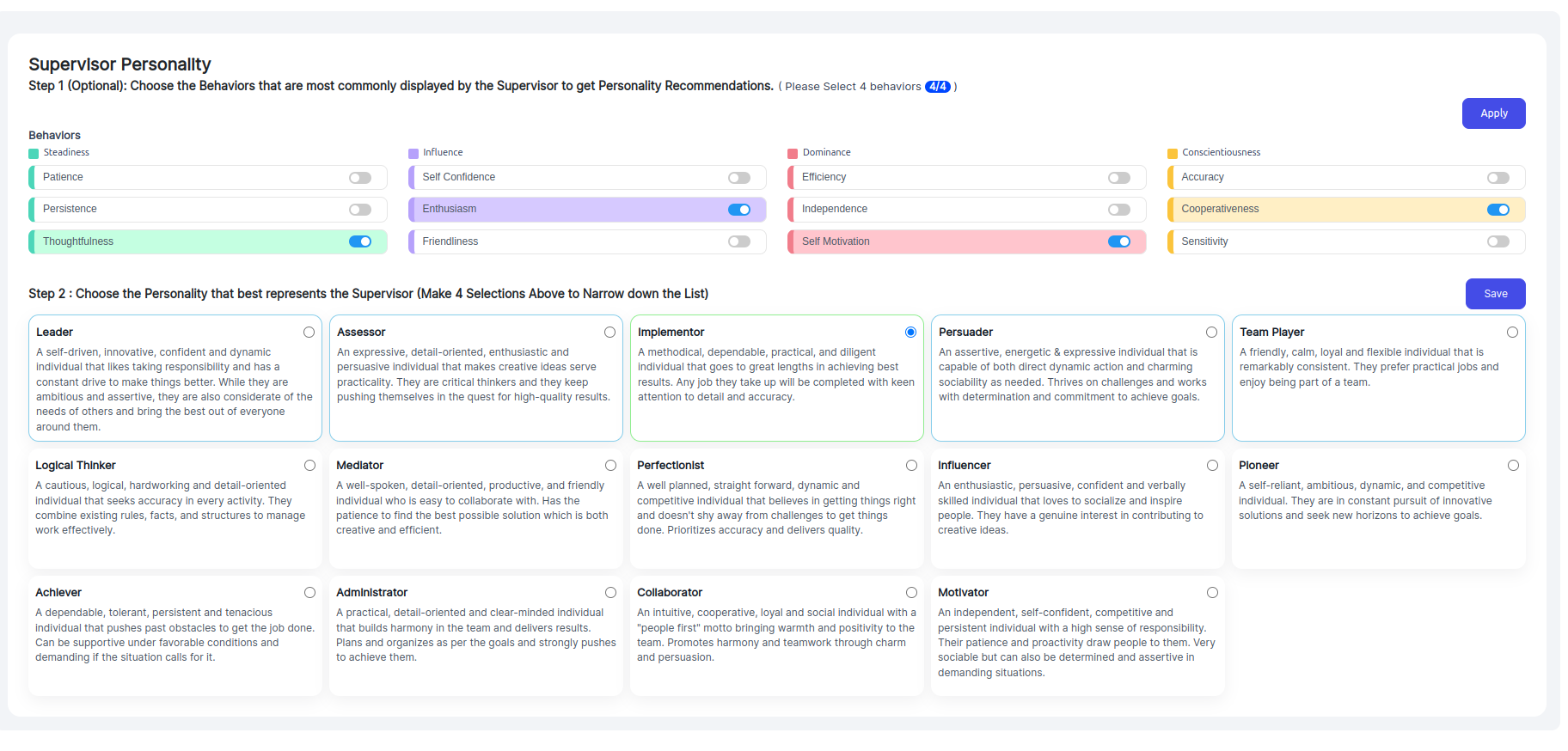Turn off the Cooperativeness toggle
The height and width of the screenshot is (751, 1568).
(x=1498, y=210)
